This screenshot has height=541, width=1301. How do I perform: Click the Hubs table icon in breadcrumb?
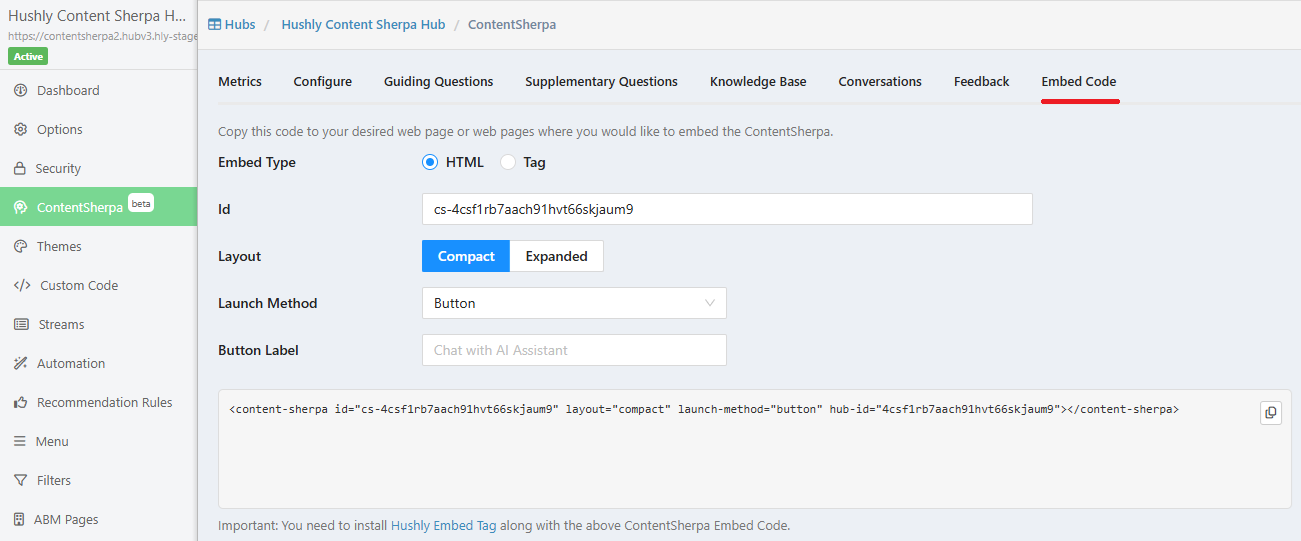click(x=214, y=24)
